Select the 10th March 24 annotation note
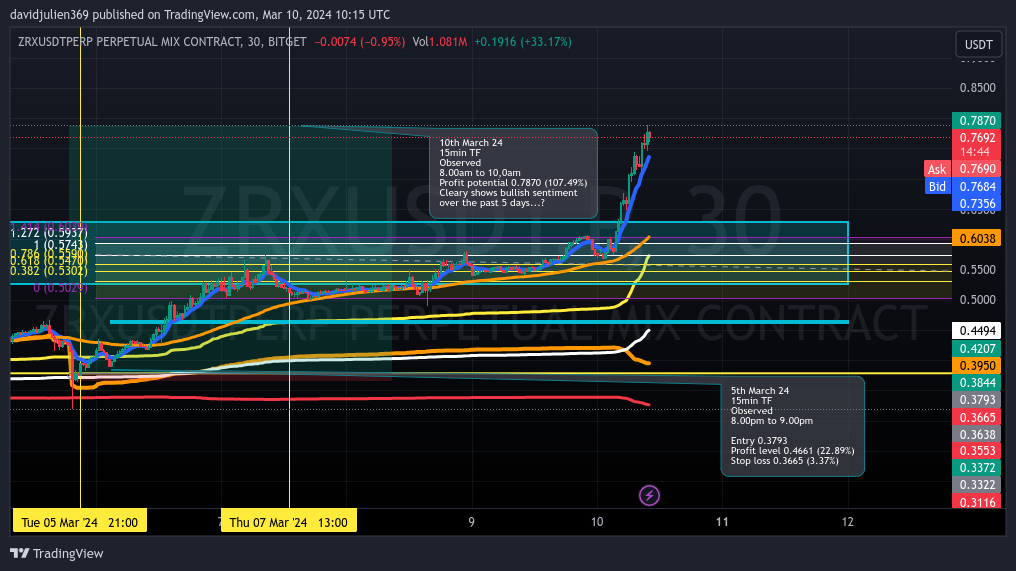The height and width of the screenshot is (571, 1016). pyautogui.click(x=513, y=173)
